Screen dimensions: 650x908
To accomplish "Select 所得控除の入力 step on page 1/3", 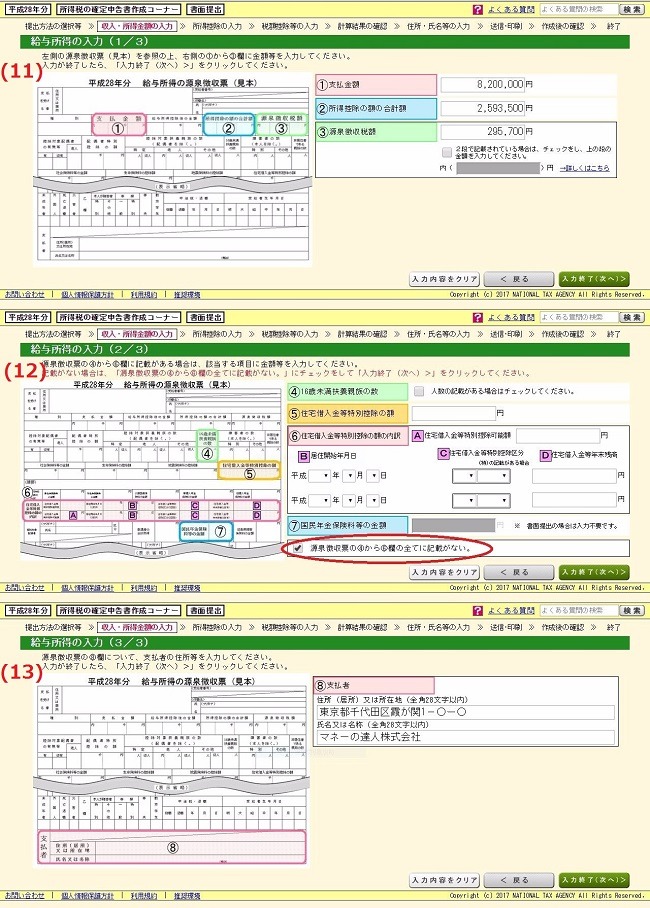I will coord(217,27).
